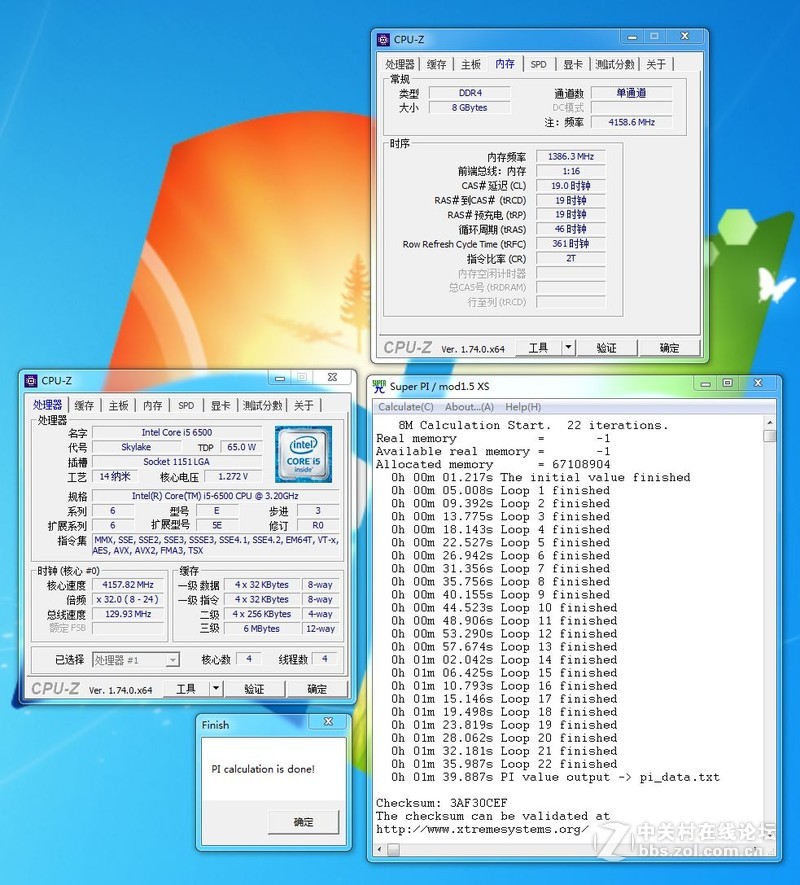Open the Help(H) menu in Super PI
This screenshot has width=800, height=885.
pos(522,407)
